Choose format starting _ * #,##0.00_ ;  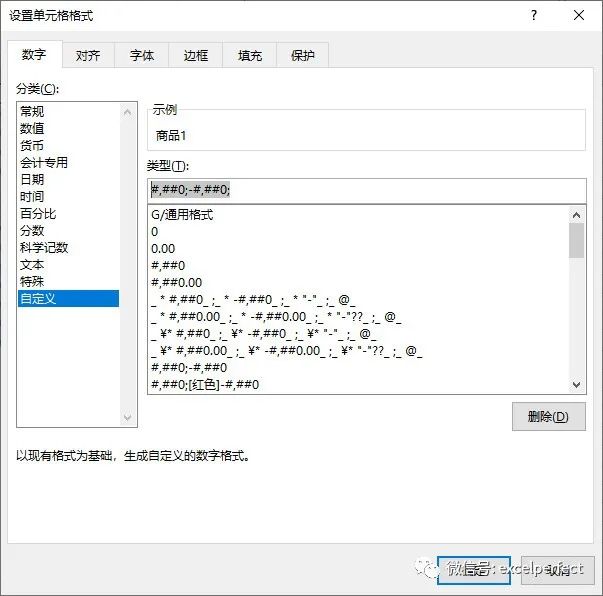click(x=358, y=317)
